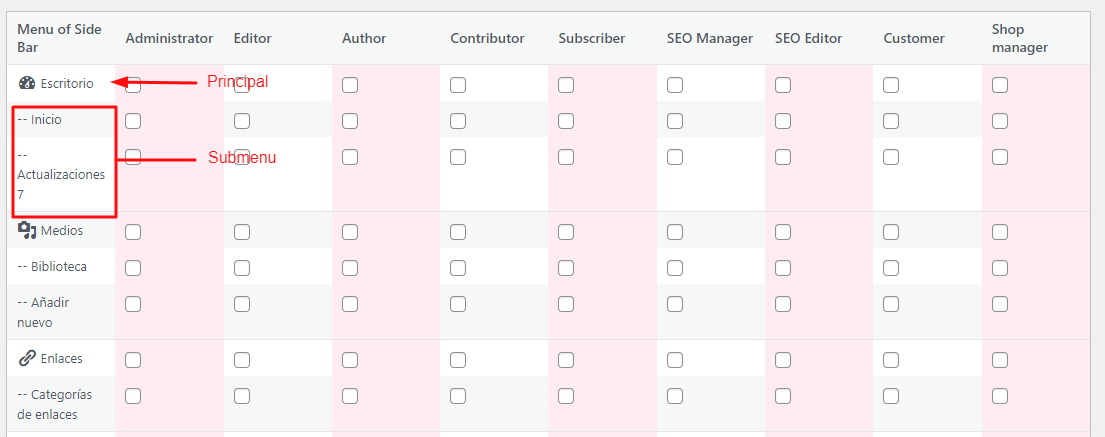Check Escritorio for the Author role
Image resolution: width=1105 pixels, height=437 pixels.
pos(350,85)
